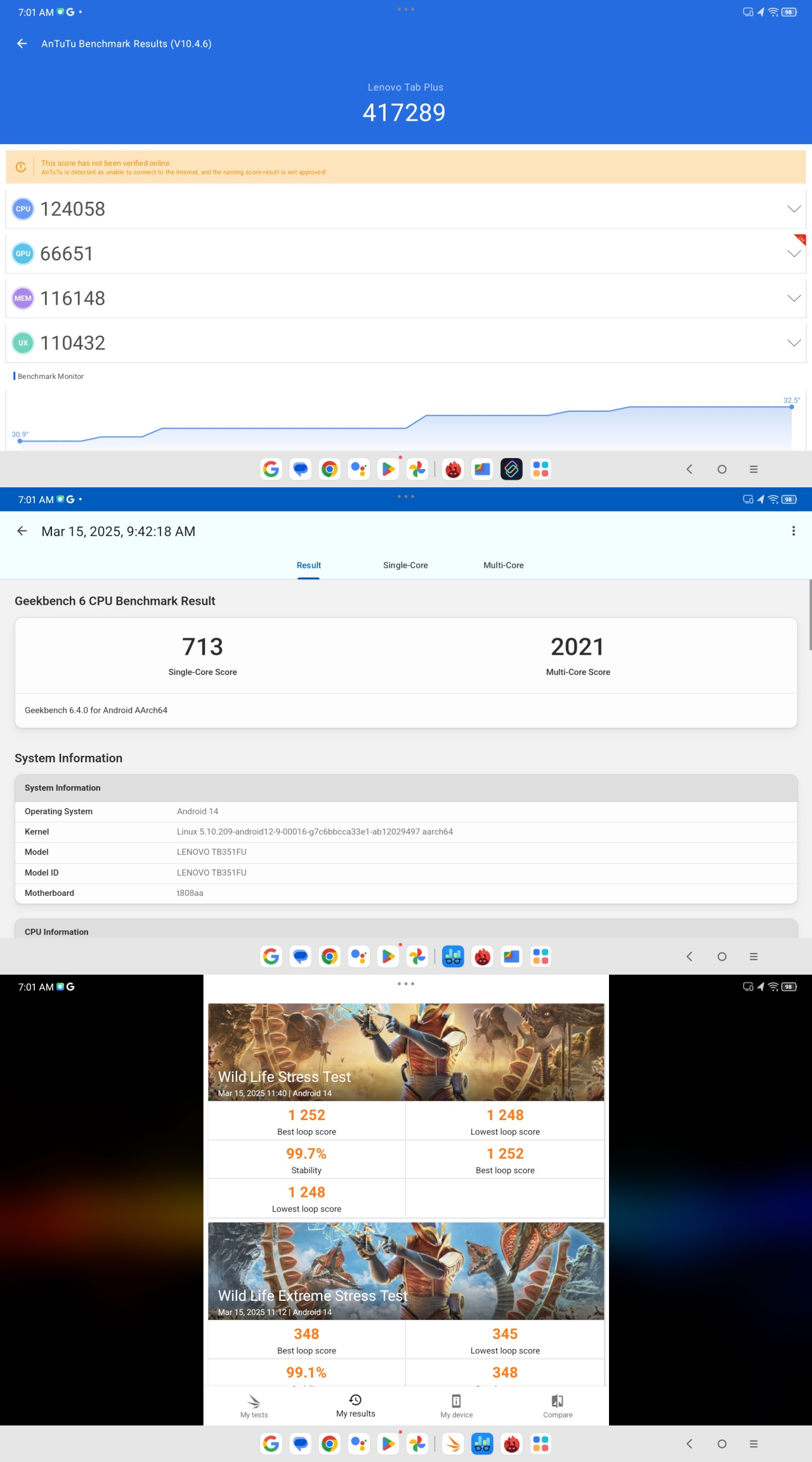Tap the 'score has not been verified online' banner
Screen dimensions: 812x1462
406,167
